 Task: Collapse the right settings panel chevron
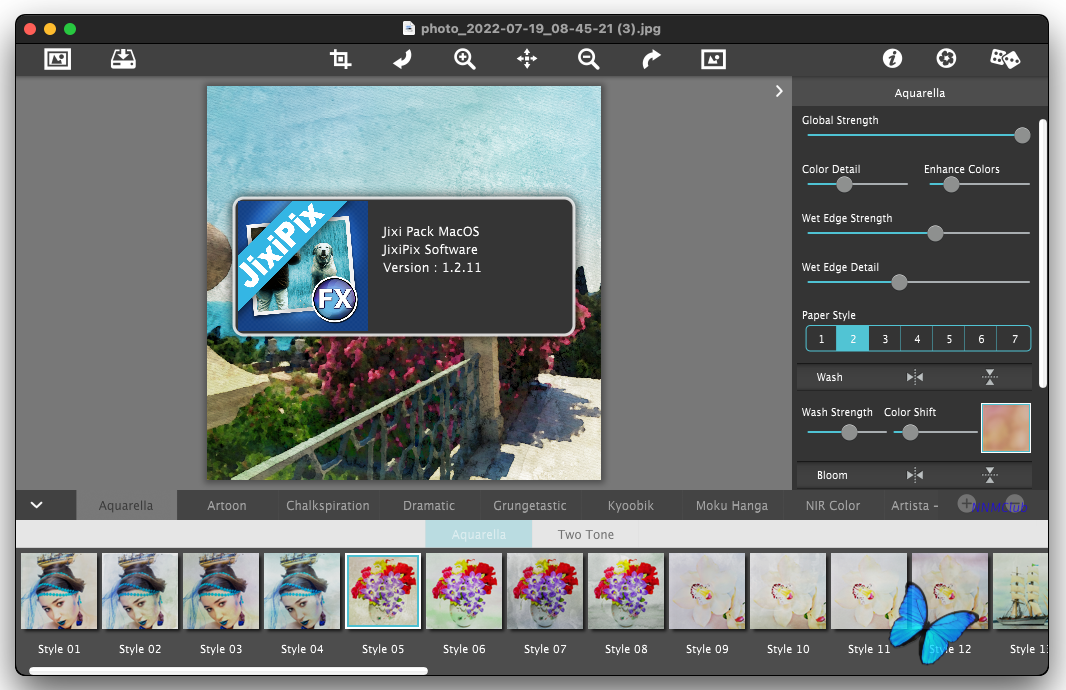(x=779, y=91)
